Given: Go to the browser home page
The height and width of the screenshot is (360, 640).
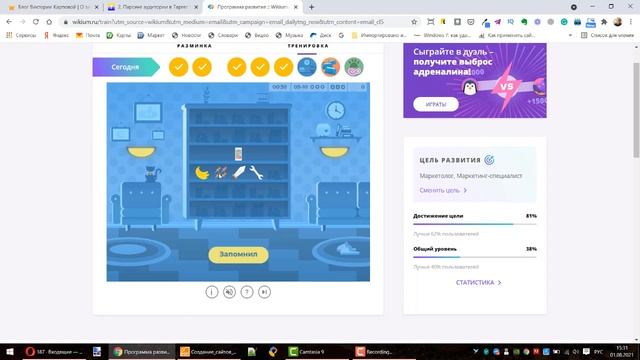Looking at the screenshot, I should 49,22.
